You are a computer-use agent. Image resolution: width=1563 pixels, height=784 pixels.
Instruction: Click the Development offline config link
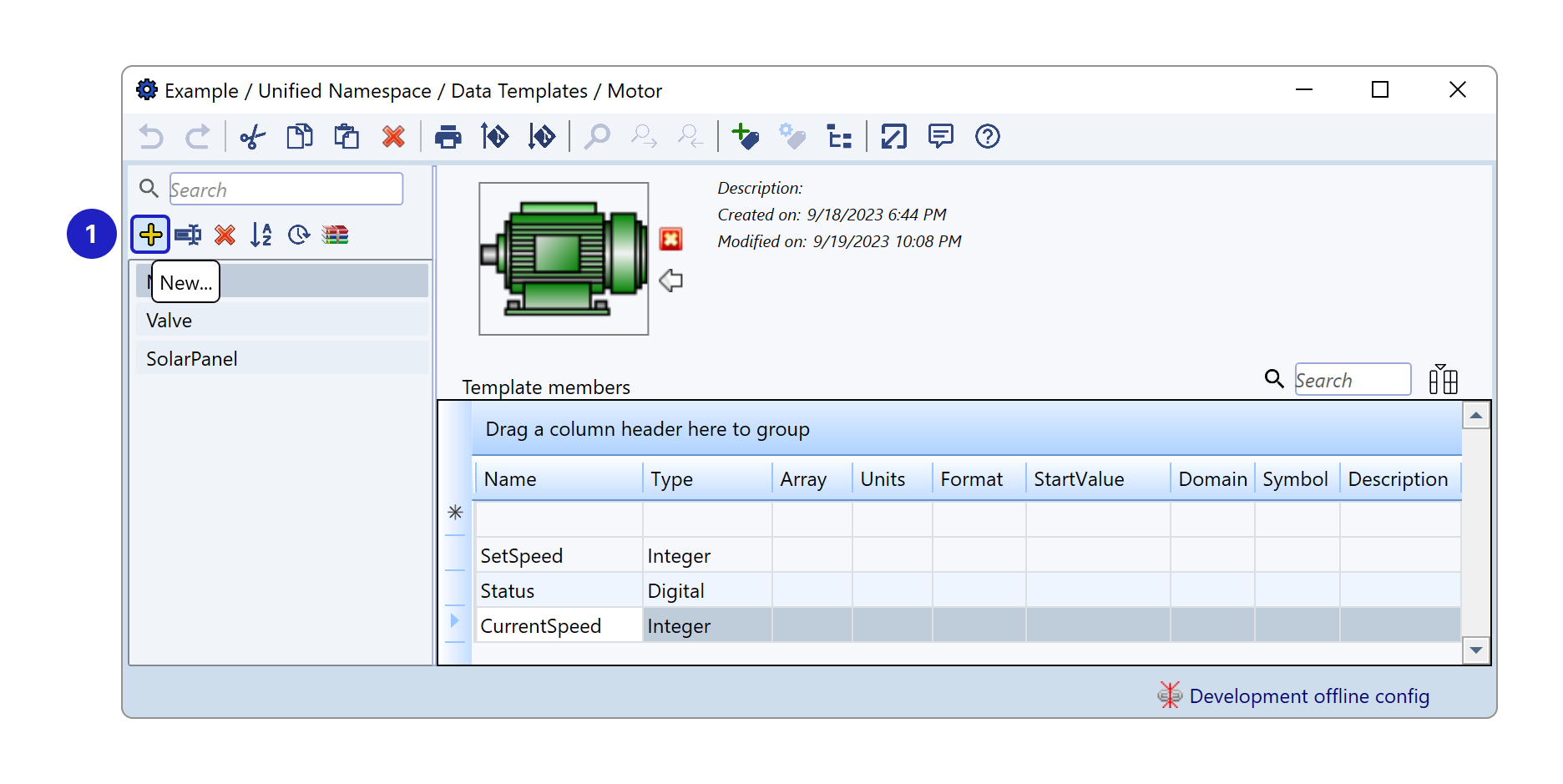1308,696
